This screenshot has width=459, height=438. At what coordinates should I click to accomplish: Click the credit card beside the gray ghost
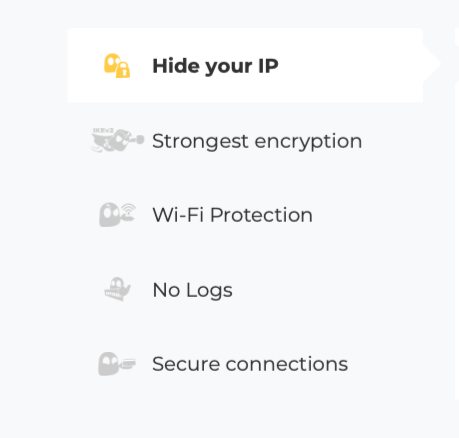tap(128, 363)
